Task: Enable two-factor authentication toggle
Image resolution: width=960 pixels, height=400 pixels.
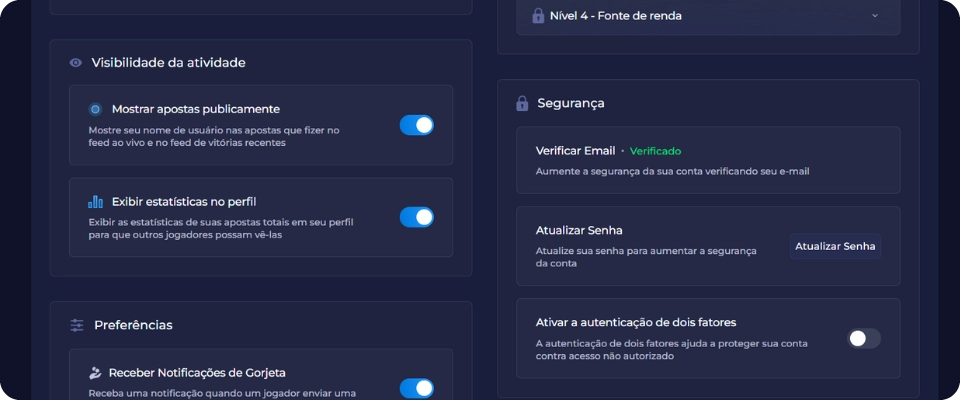Action: (x=864, y=338)
